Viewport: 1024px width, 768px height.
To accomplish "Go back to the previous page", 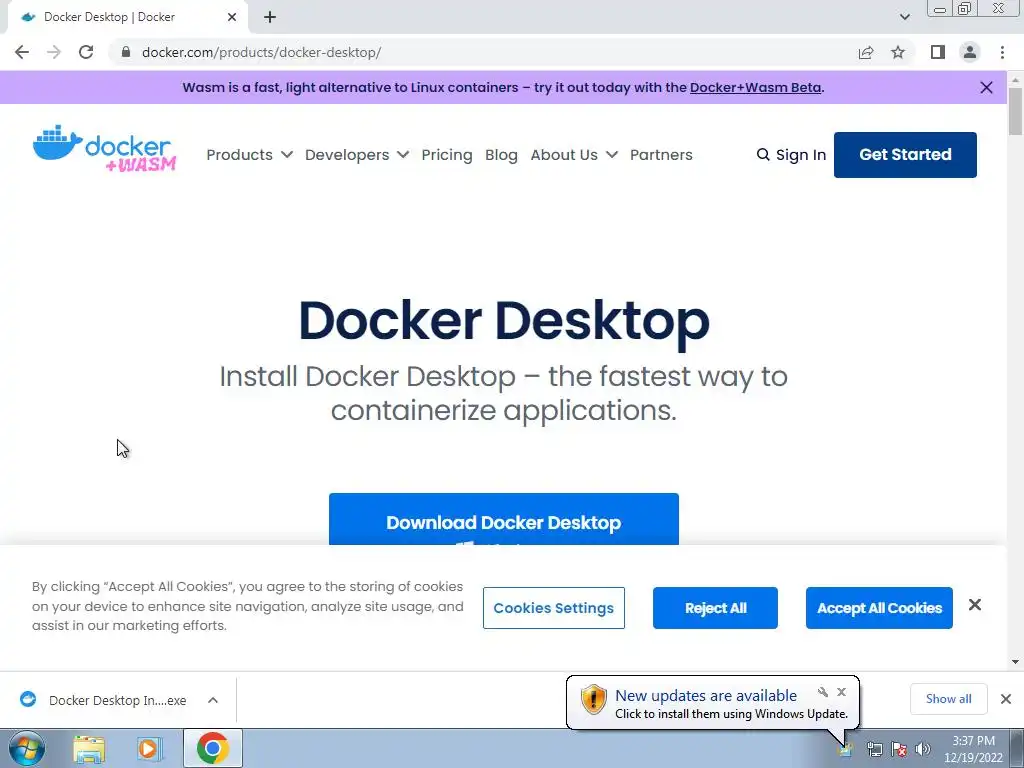I will (x=22, y=52).
